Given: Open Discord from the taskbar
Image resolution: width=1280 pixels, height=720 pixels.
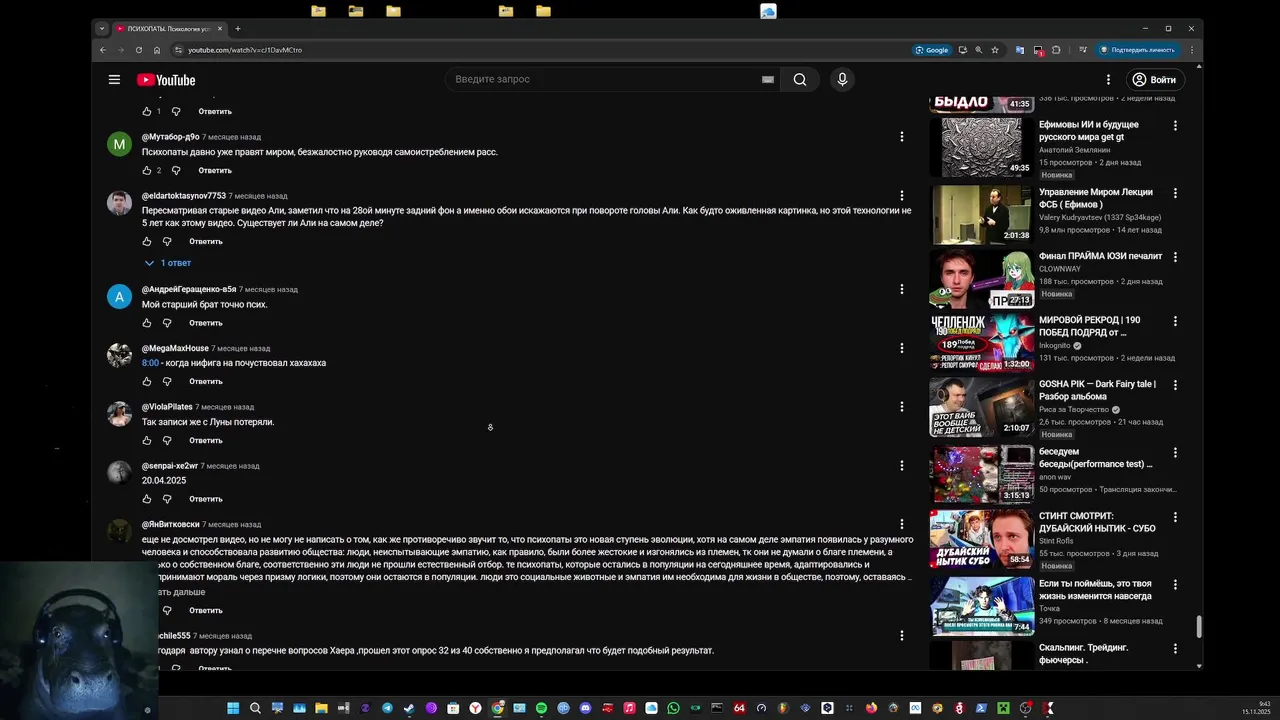Looking at the screenshot, I should coord(585,708).
